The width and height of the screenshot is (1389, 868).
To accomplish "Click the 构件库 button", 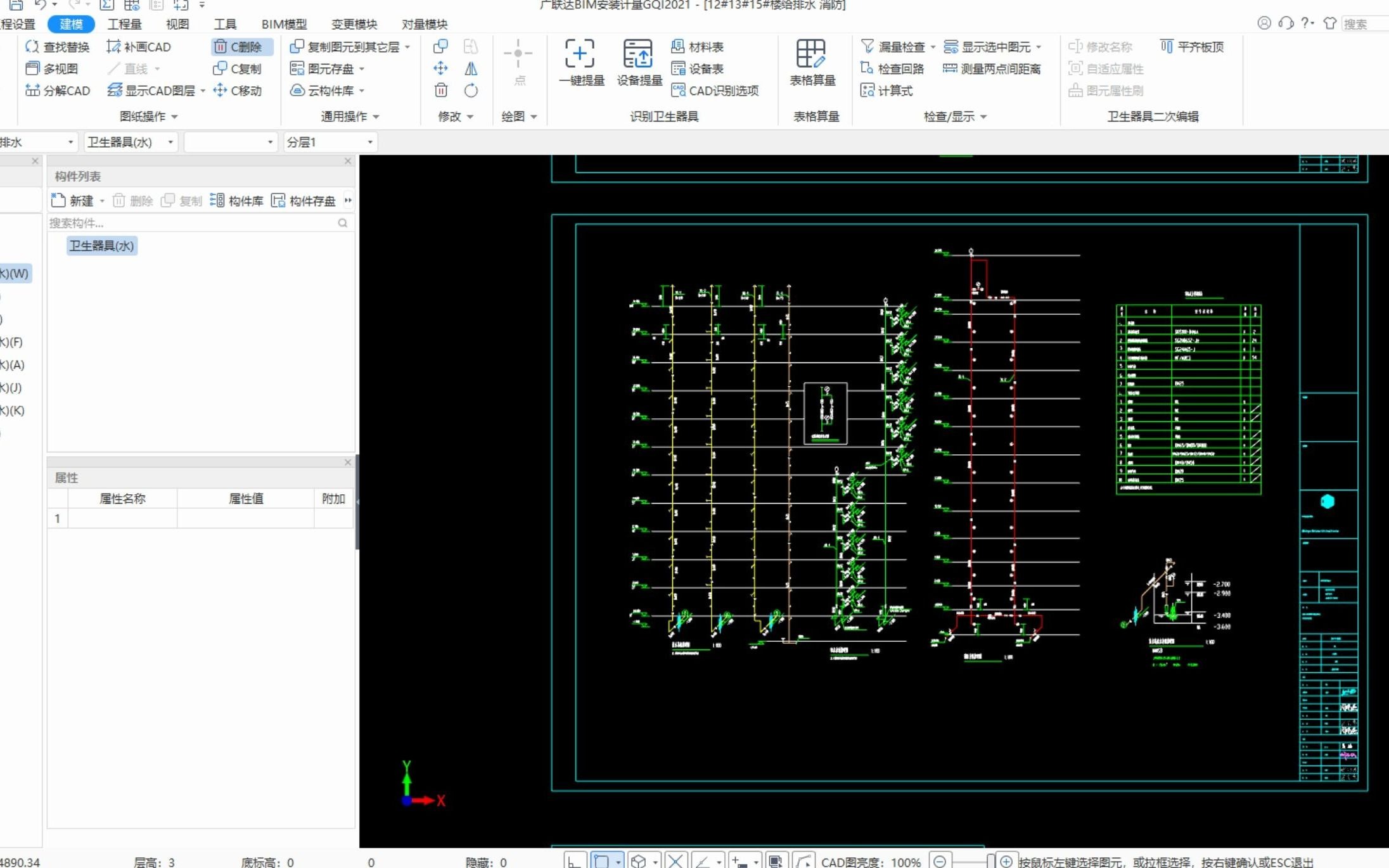I will [x=236, y=201].
